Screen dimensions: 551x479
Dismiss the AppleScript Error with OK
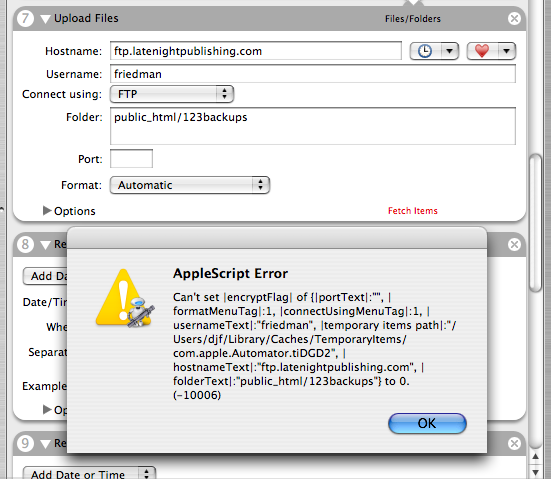pyautogui.click(x=427, y=423)
